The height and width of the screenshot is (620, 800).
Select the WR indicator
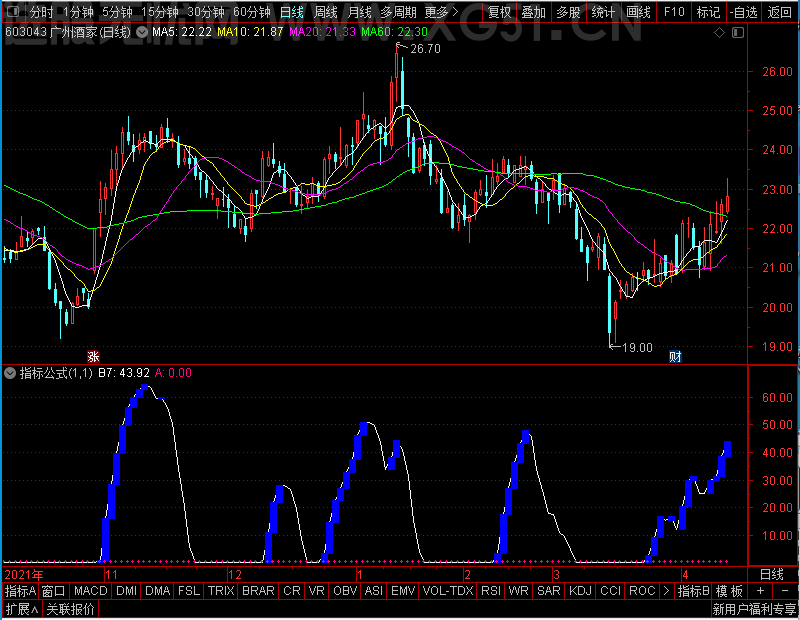click(519, 591)
